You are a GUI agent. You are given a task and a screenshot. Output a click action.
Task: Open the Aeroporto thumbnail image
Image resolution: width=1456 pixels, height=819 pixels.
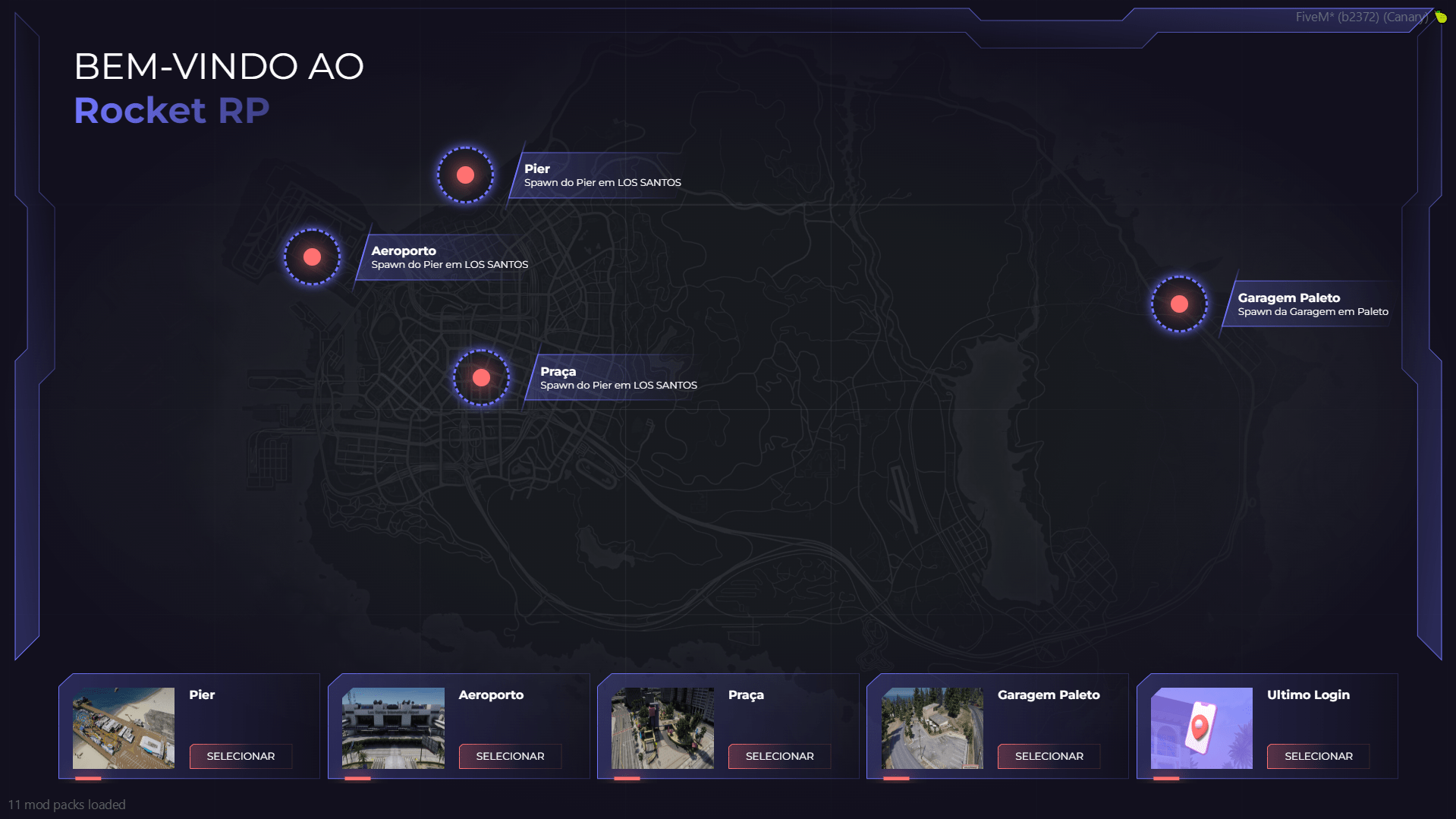[393, 728]
